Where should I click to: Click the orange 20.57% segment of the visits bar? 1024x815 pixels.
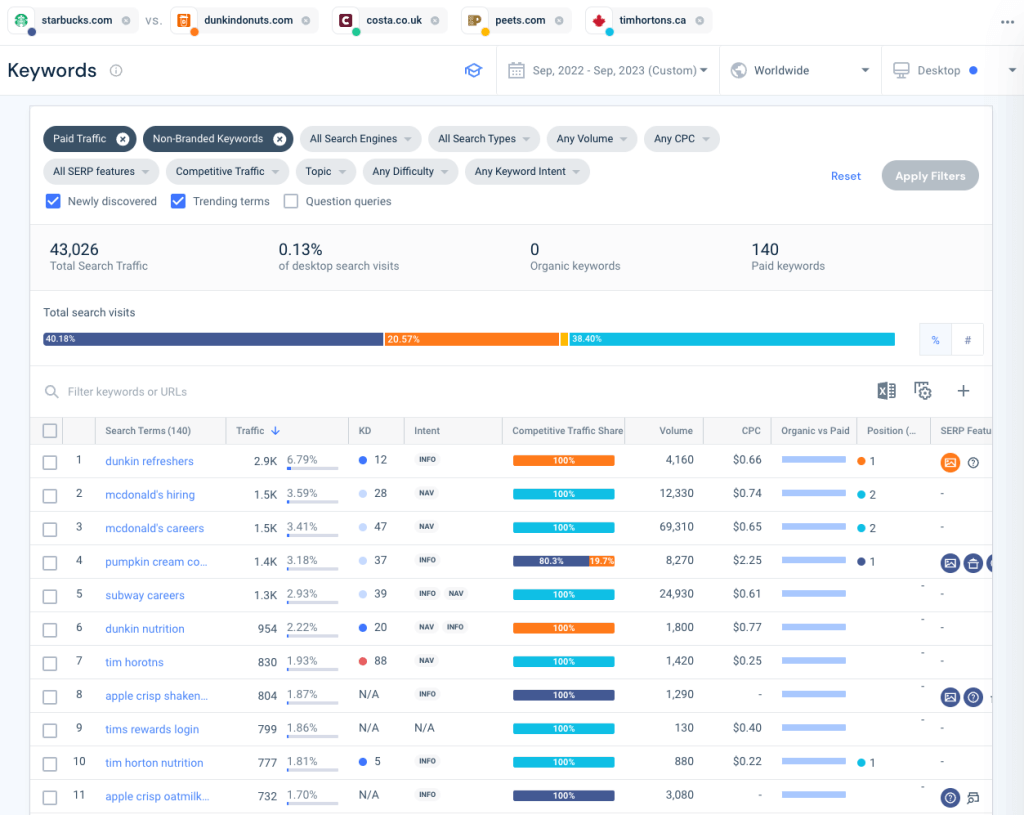point(470,339)
